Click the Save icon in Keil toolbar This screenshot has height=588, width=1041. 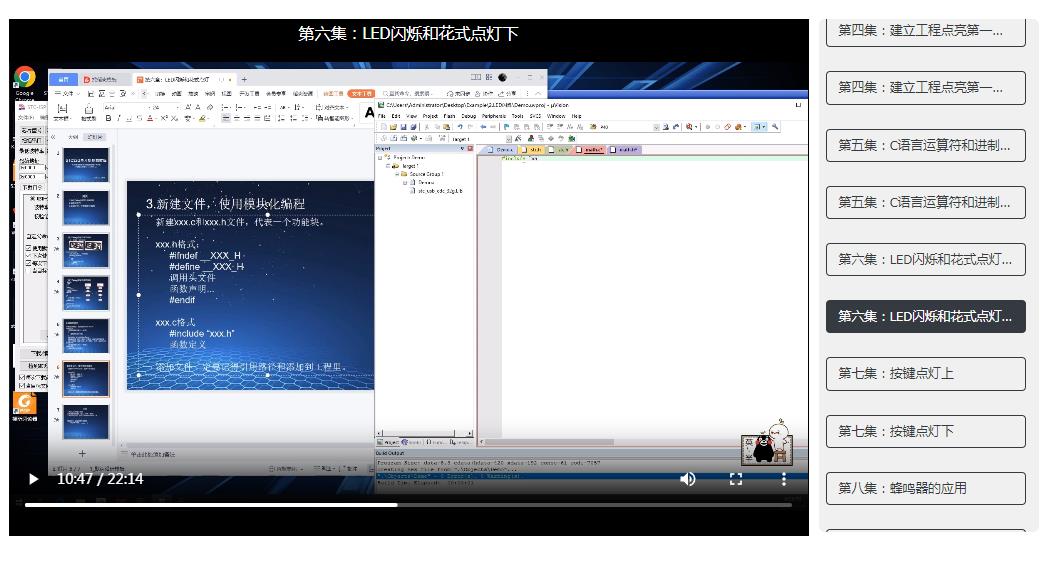tap(403, 127)
